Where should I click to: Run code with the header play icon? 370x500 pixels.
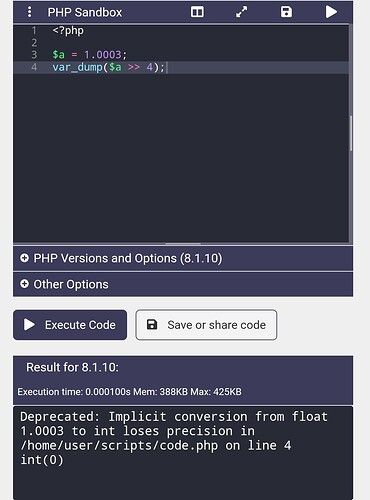pos(331,12)
